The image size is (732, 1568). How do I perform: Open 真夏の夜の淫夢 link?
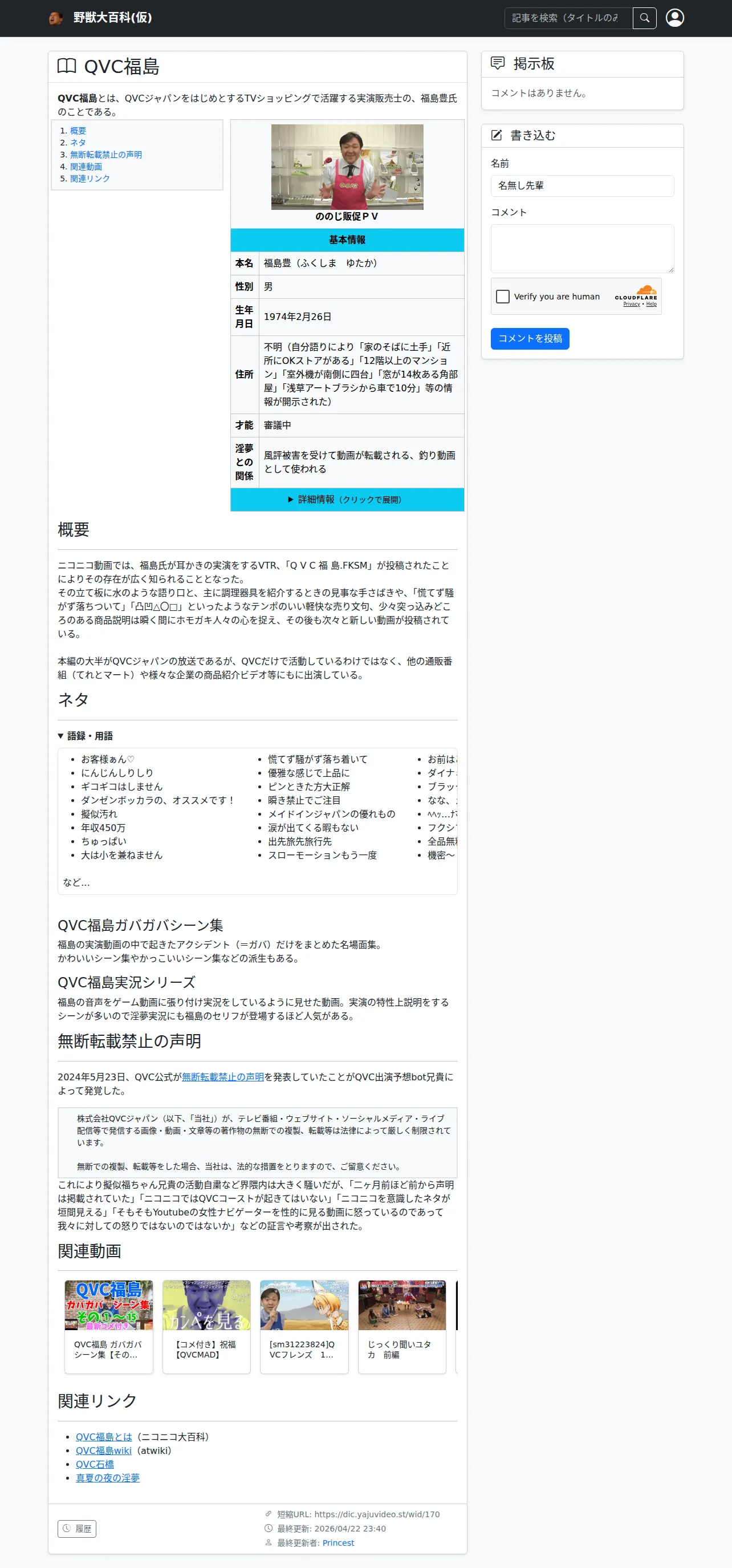pos(108,1478)
